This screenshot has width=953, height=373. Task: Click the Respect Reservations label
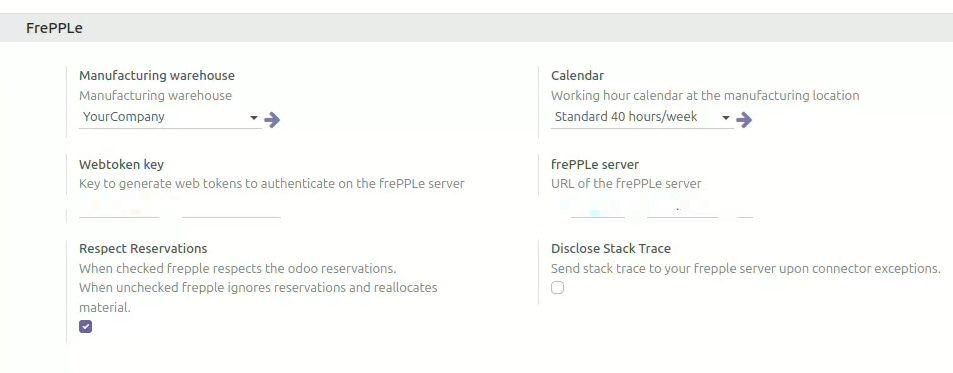[x=143, y=248]
